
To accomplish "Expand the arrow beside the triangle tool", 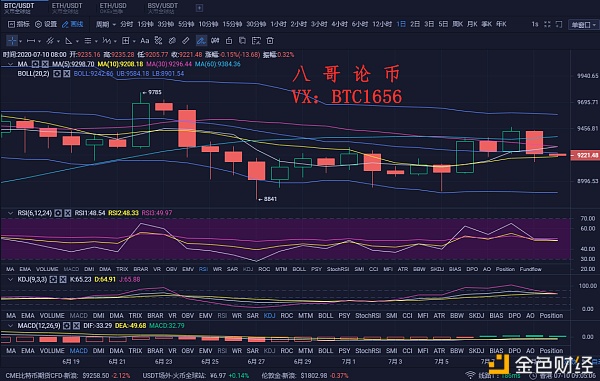I will click(x=77, y=41).
